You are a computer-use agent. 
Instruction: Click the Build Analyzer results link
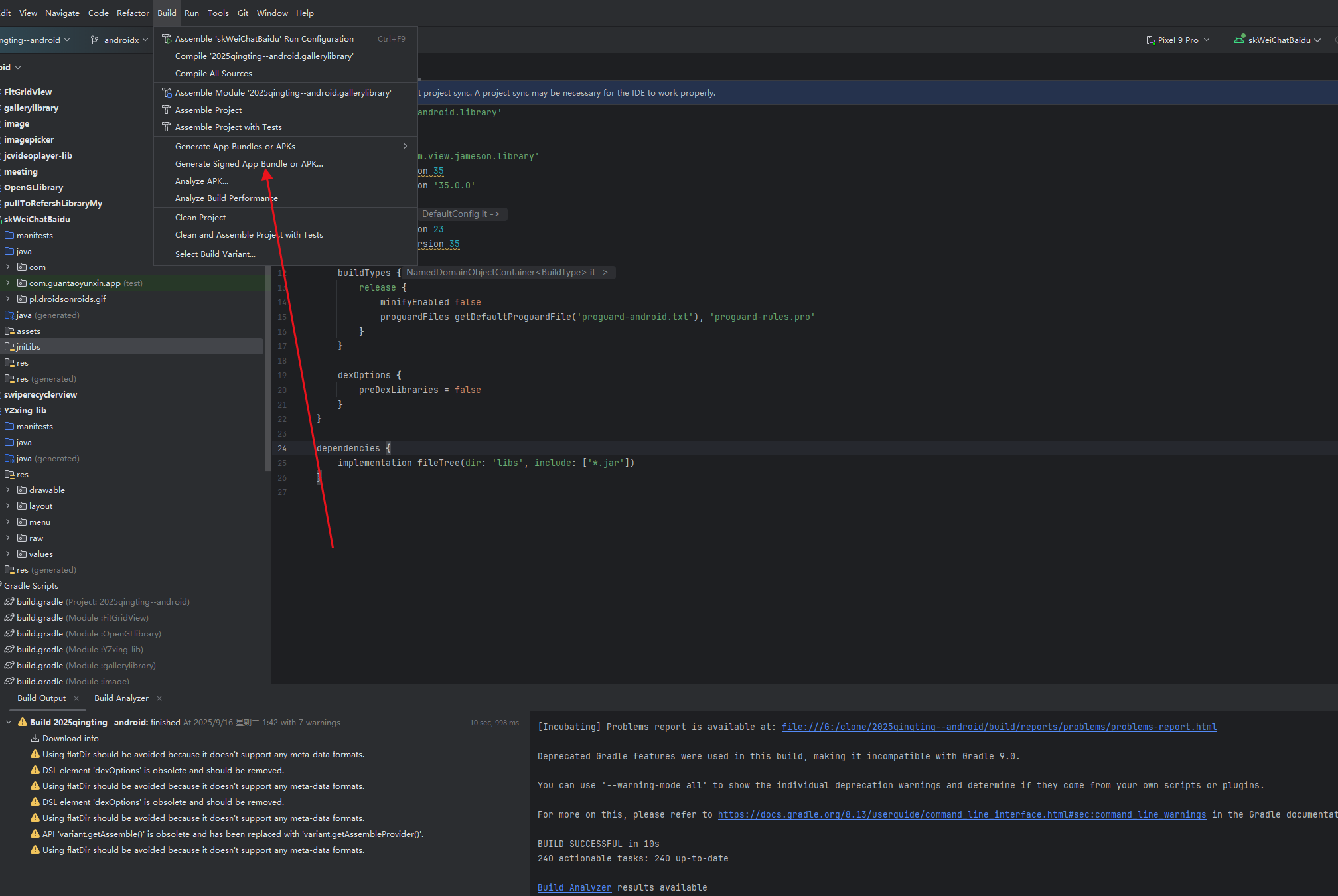[574, 887]
